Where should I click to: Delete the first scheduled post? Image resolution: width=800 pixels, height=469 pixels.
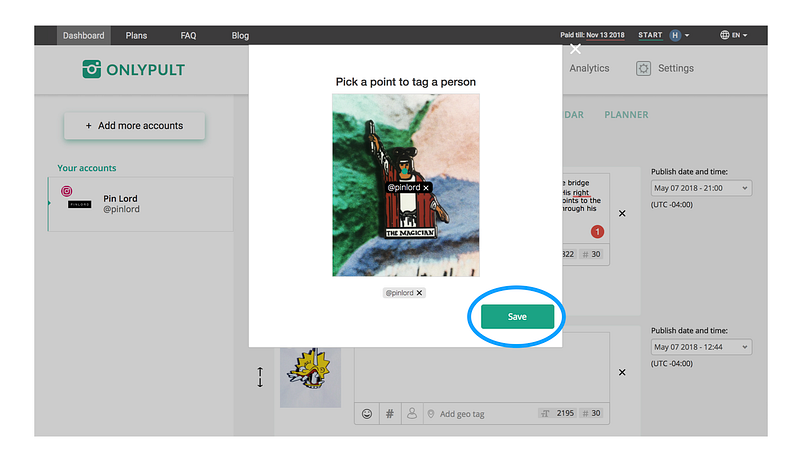tap(622, 213)
